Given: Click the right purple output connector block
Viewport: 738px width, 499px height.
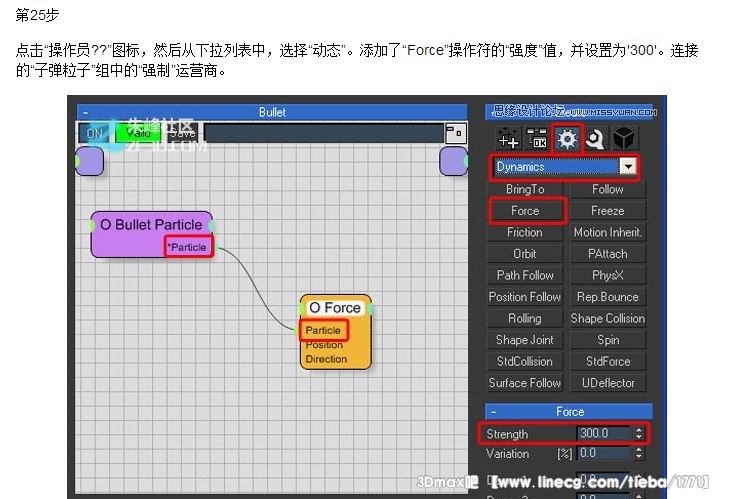Looking at the screenshot, I should click(453, 160).
